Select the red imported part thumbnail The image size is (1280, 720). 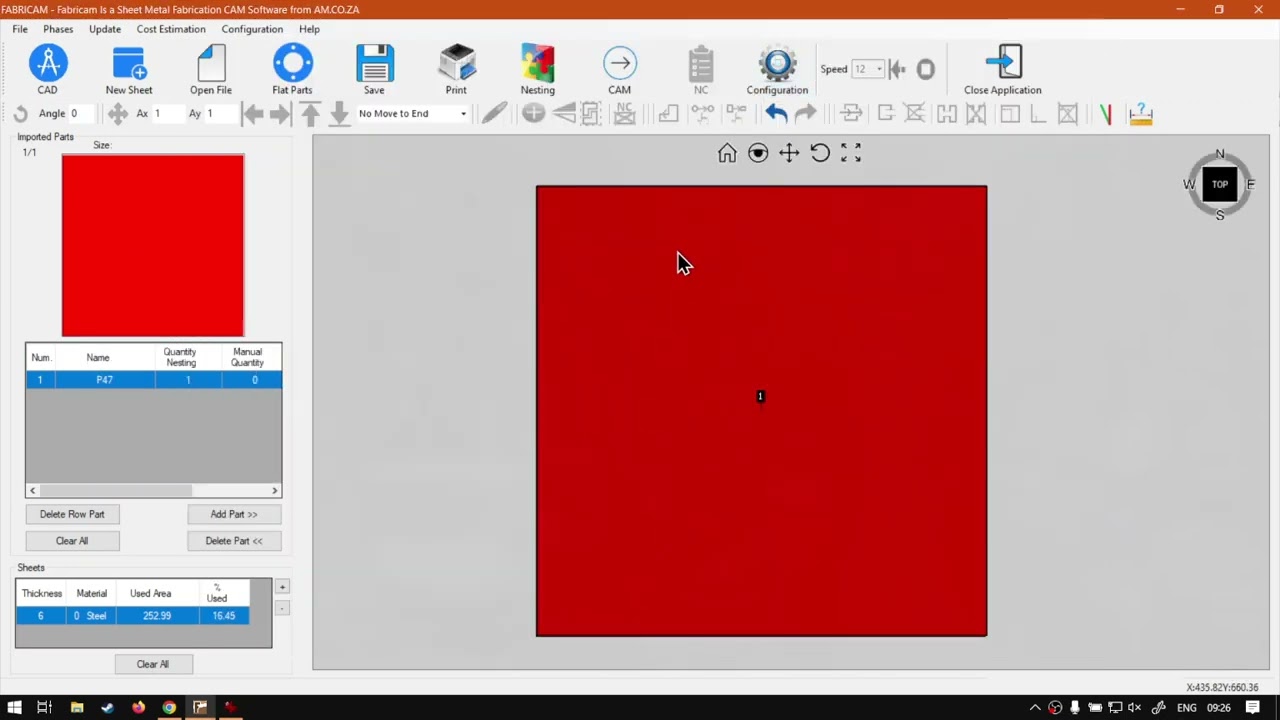153,246
